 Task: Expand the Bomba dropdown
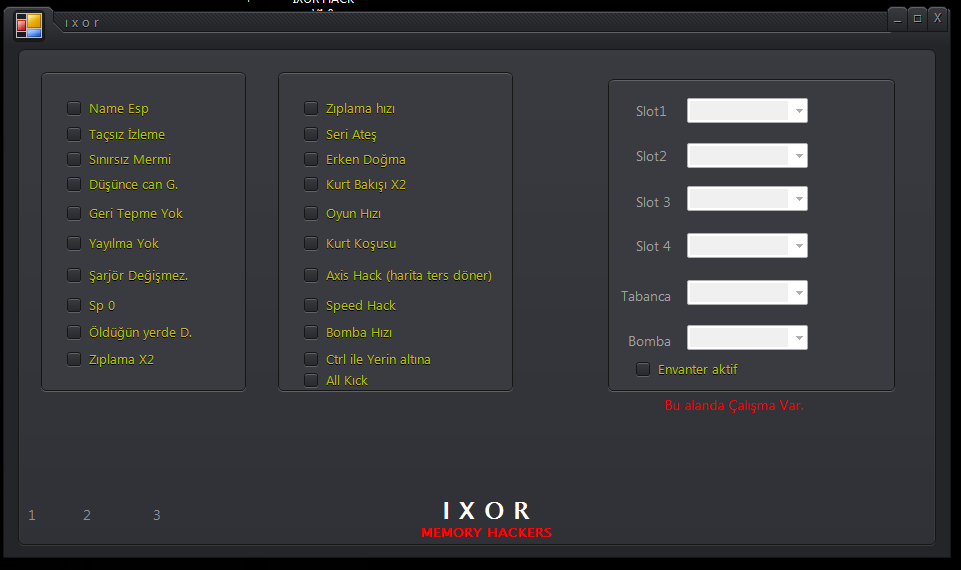tap(747, 338)
